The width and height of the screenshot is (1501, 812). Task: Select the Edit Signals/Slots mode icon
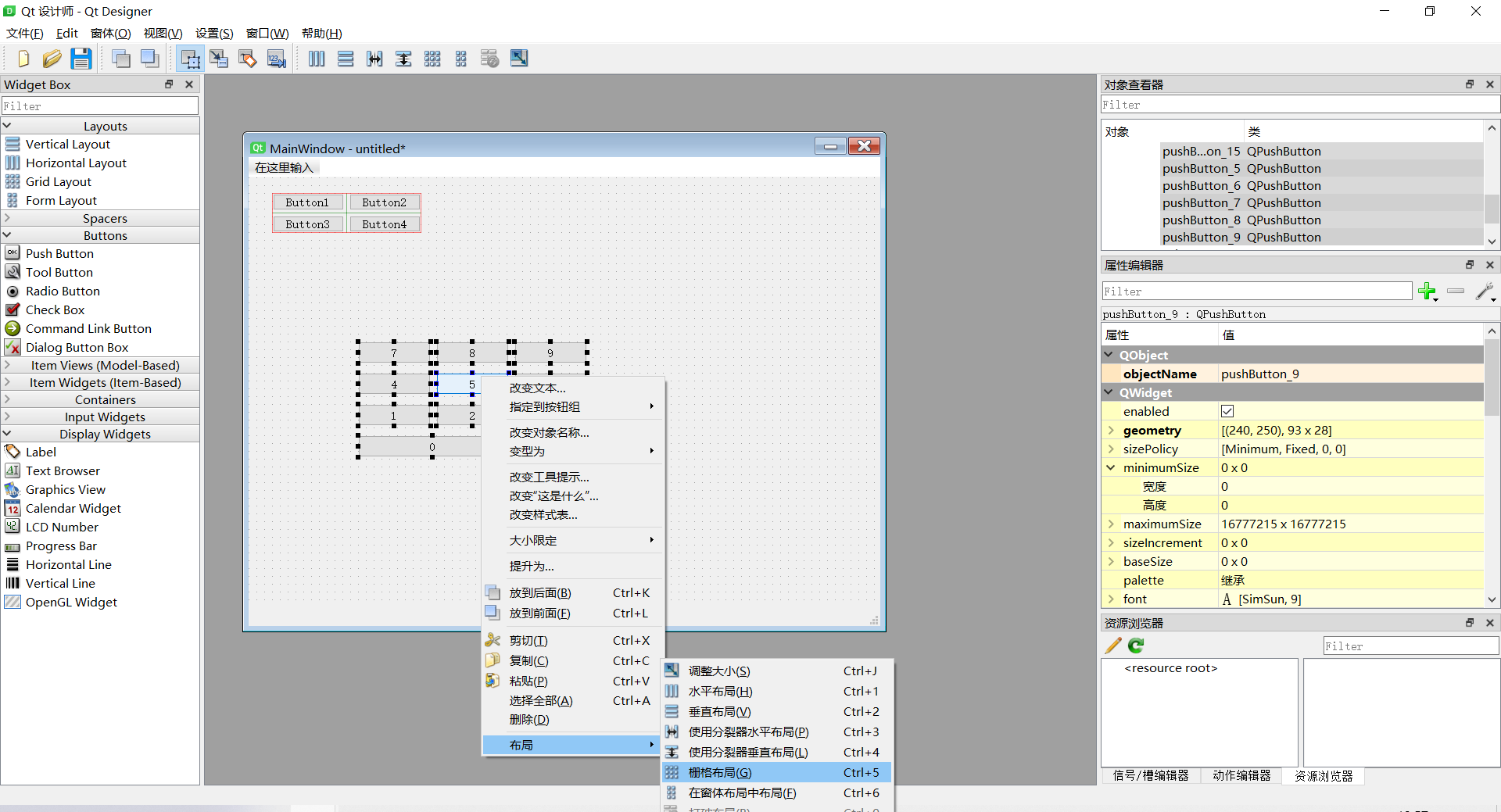pos(219,59)
